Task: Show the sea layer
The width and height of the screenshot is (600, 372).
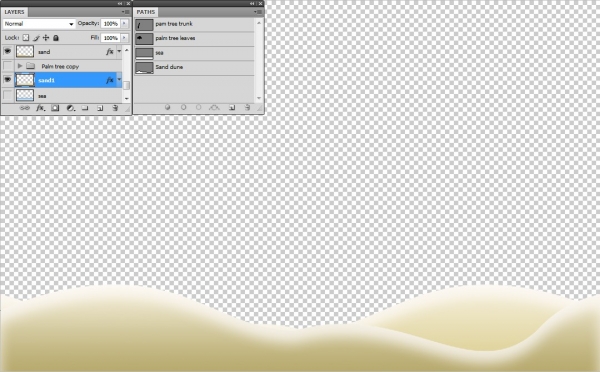Action: point(7,95)
